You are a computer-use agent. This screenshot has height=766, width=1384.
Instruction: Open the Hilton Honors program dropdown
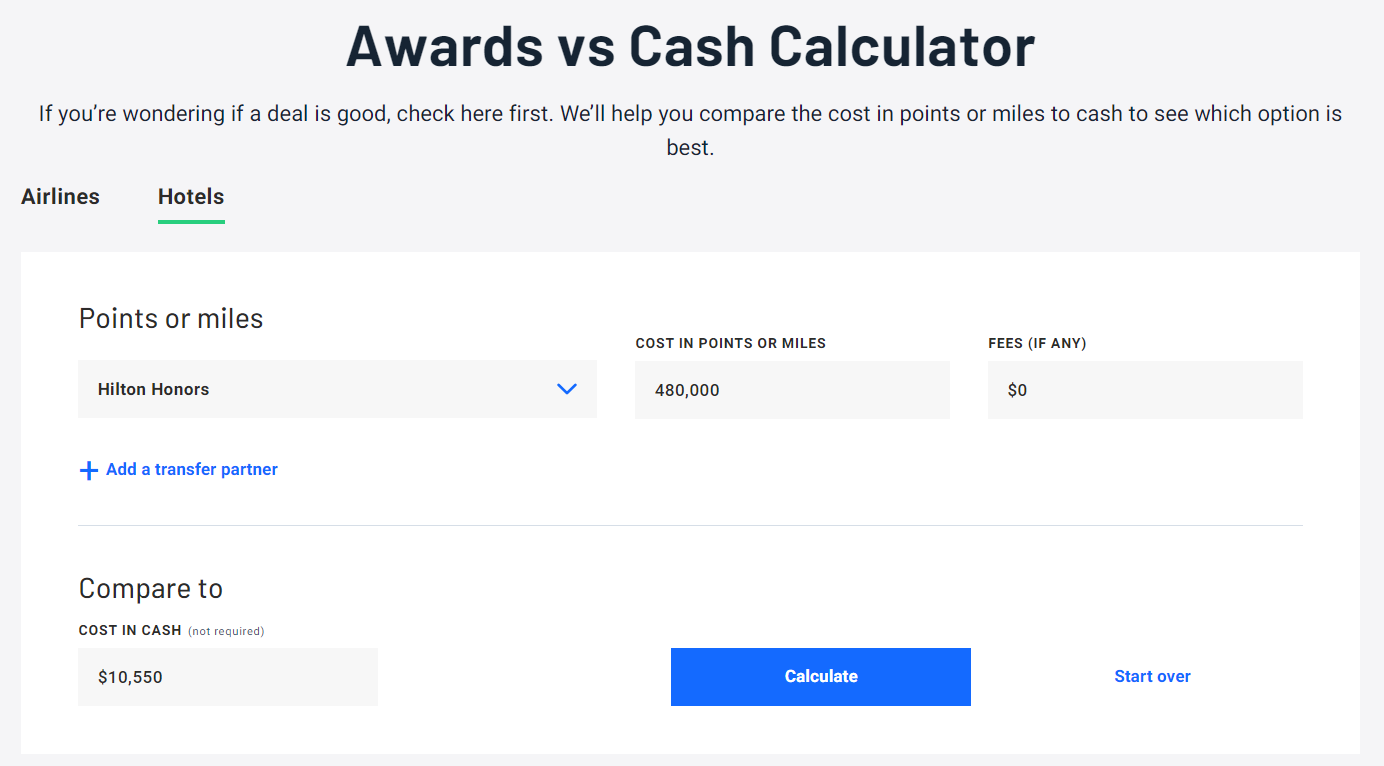(337, 389)
